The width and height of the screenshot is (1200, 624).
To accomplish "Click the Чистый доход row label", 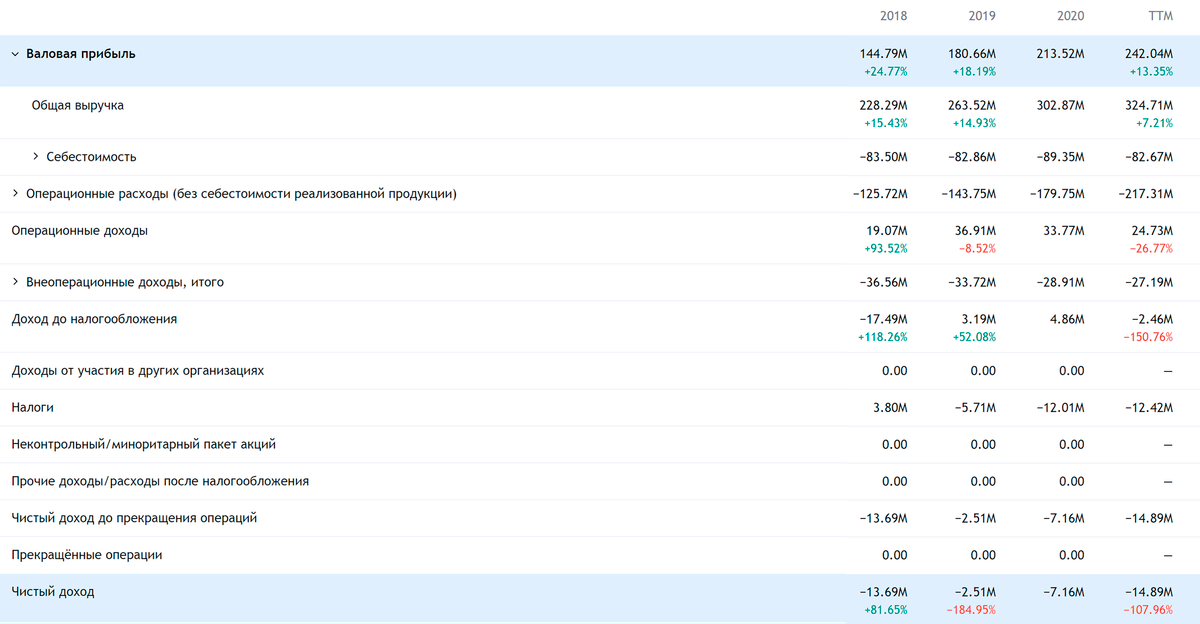I will pos(52,592).
